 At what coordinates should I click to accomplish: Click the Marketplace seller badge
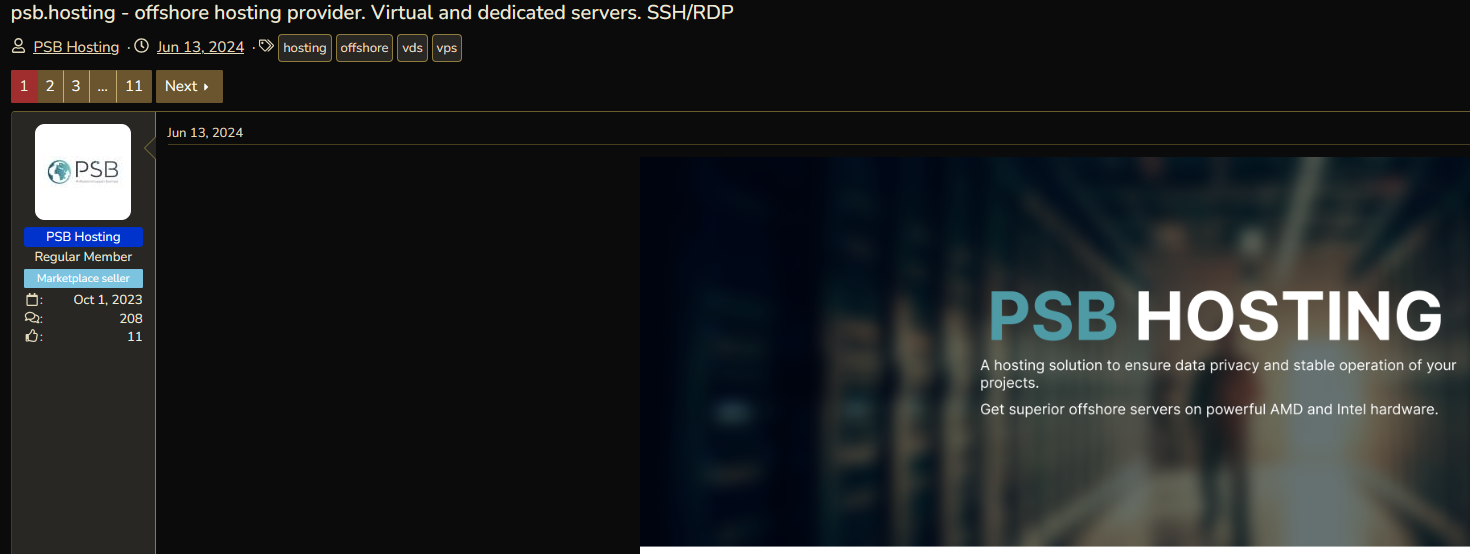[83, 278]
